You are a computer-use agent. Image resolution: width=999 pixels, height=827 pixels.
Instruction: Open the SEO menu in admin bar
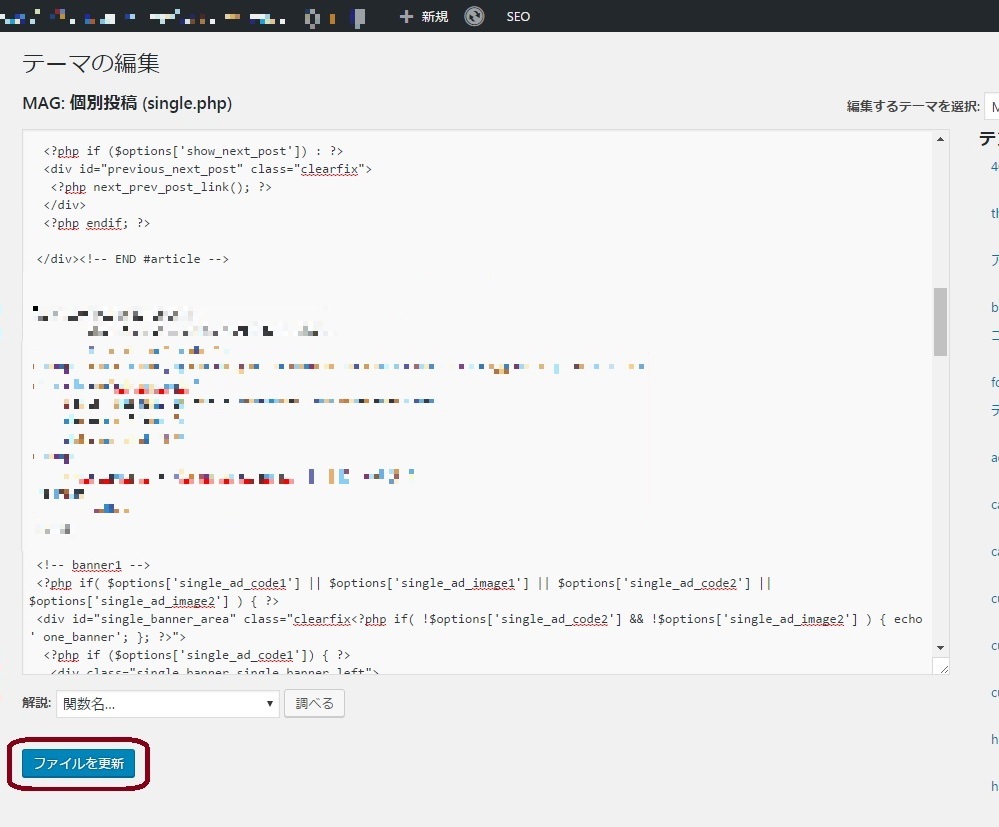[x=518, y=17]
